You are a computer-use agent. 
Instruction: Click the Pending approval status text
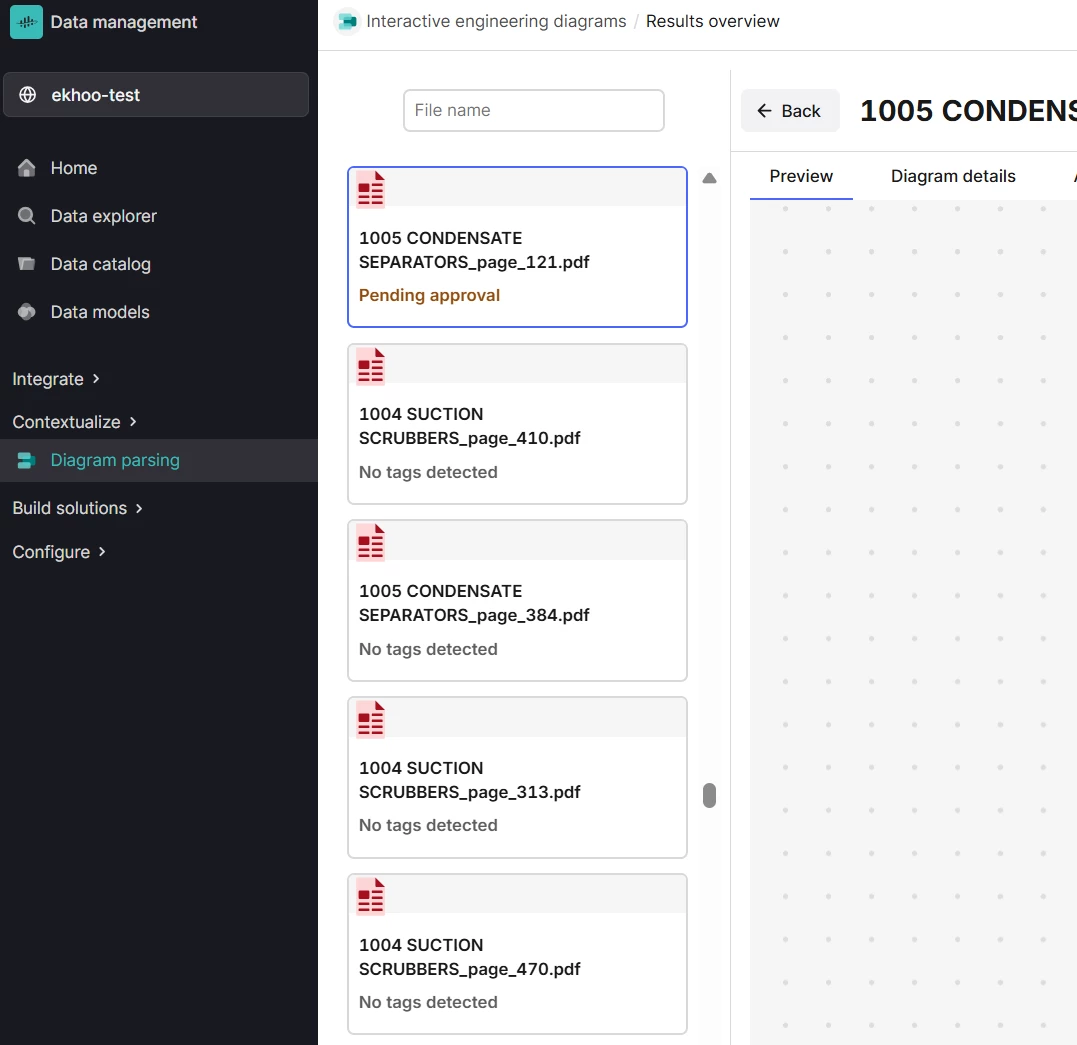click(429, 295)
